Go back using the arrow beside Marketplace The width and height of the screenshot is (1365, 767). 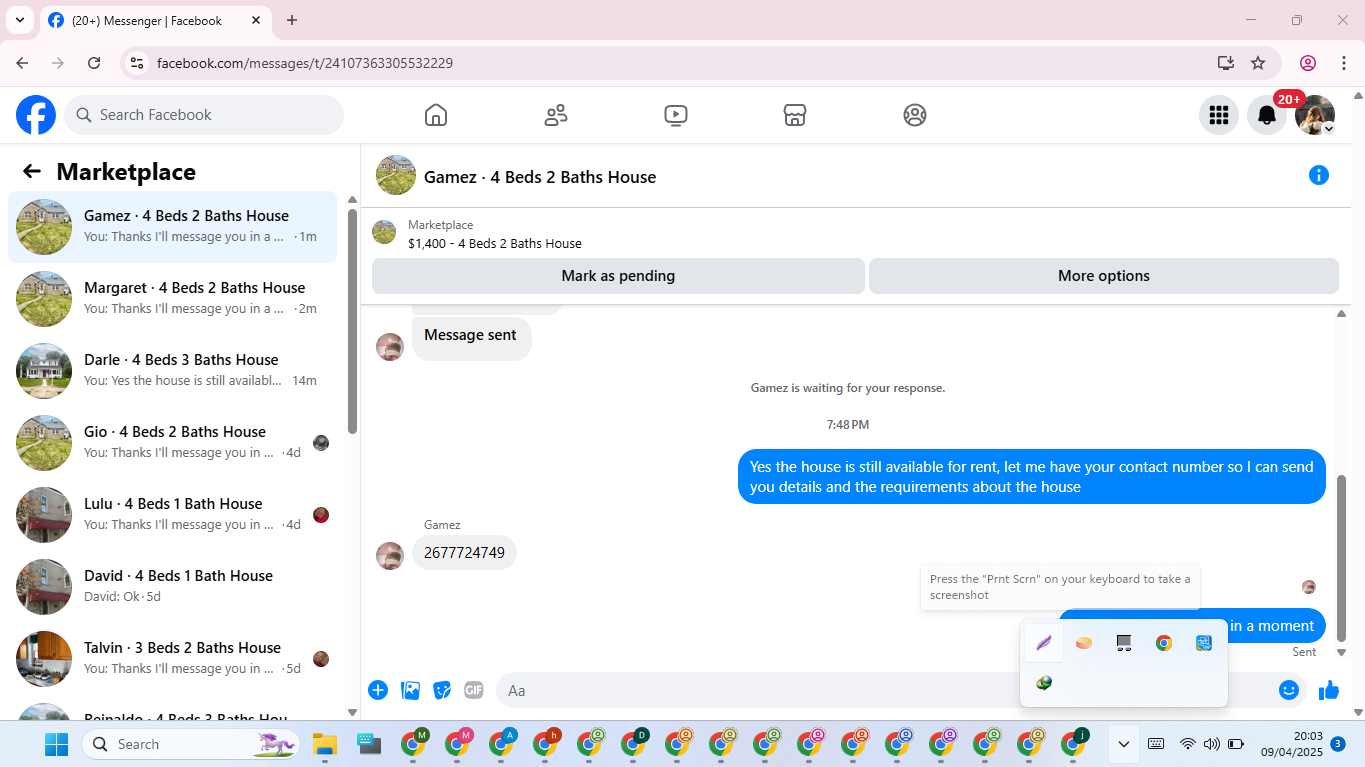click(32, 171)
